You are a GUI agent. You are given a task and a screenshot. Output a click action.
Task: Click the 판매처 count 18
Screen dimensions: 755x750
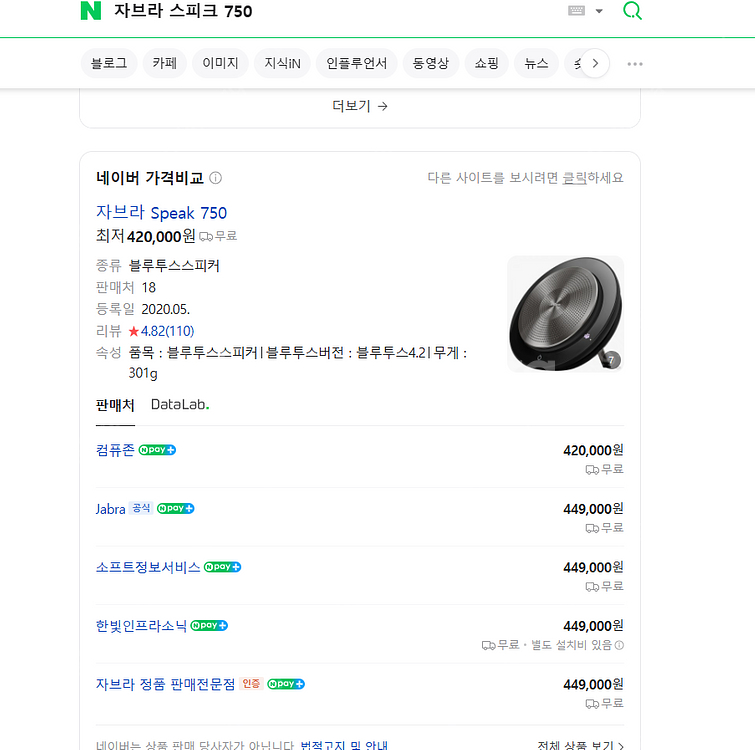tap(149, 288)
